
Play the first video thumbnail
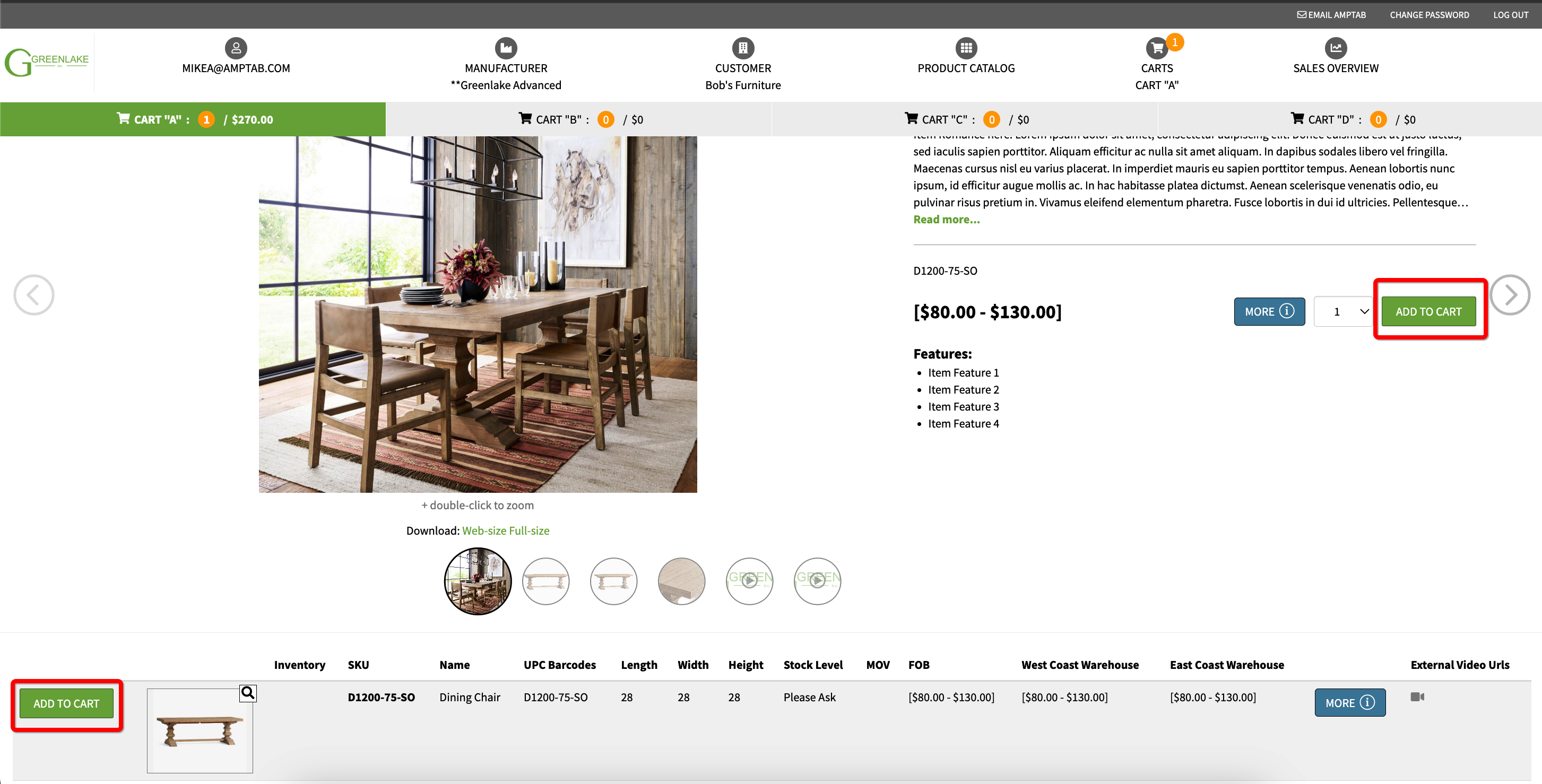click(x=749, y=581)
